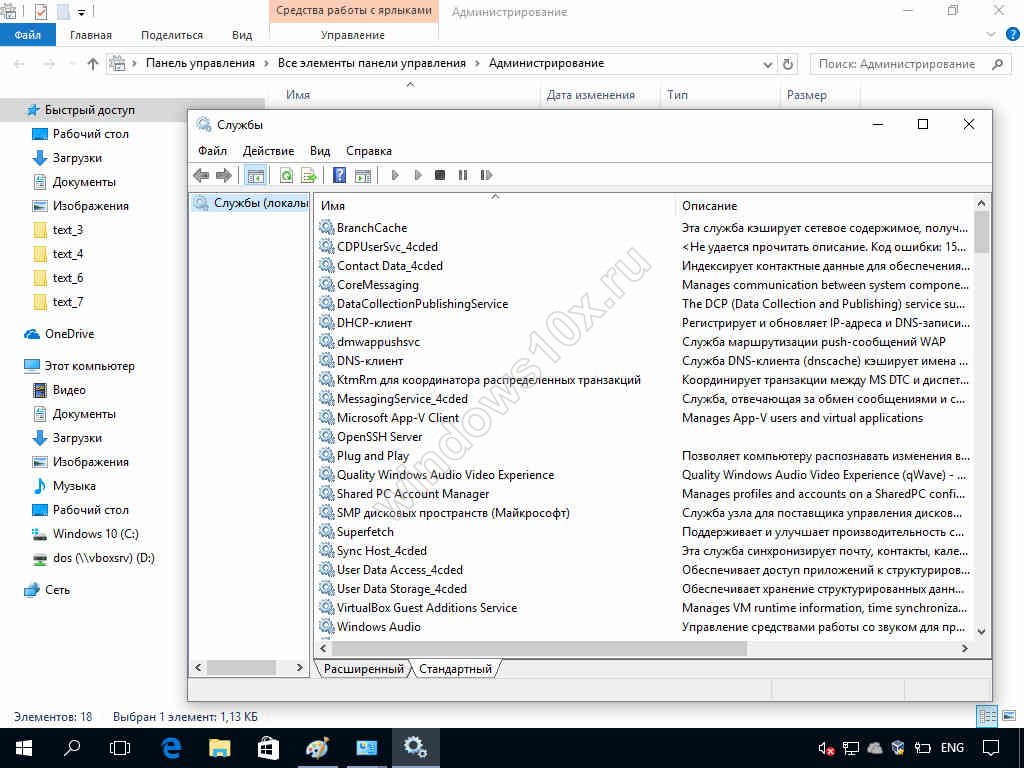Select the Windows Audio service
The width and height of the screenshot is (1024, 768).
tap(378, 627)
